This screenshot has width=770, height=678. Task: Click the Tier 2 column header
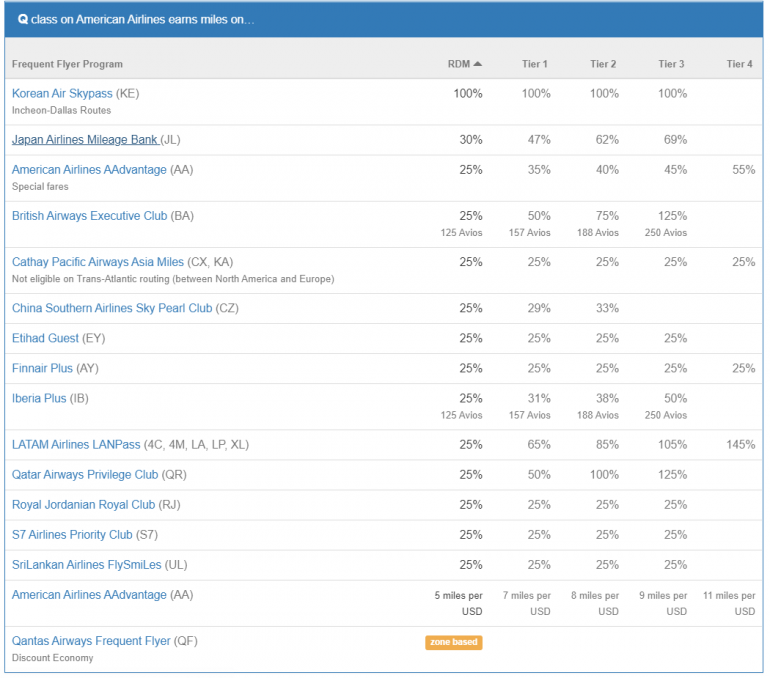(x=603, y=64)
